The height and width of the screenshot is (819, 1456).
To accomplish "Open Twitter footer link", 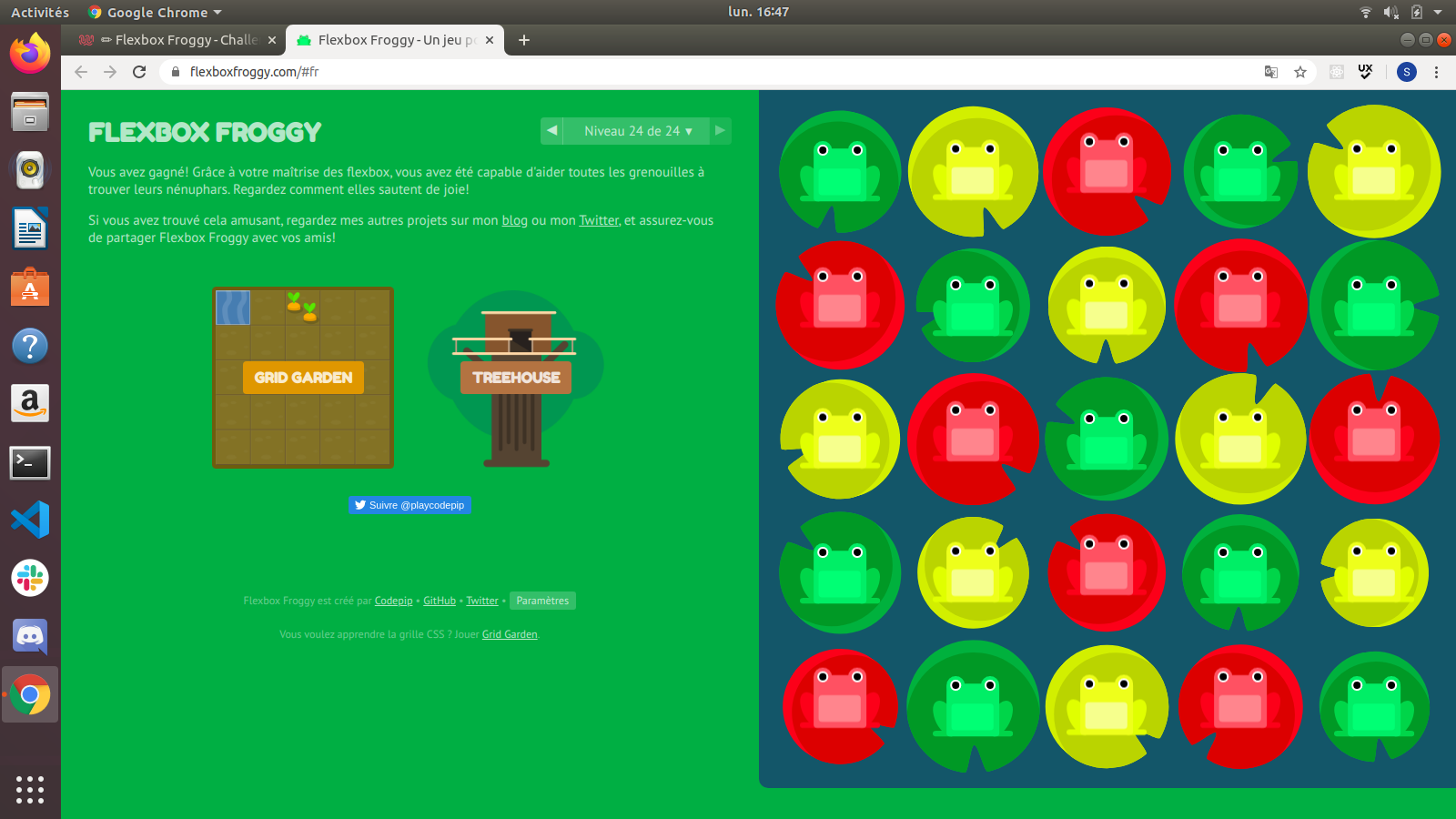I will coord(482,601).
